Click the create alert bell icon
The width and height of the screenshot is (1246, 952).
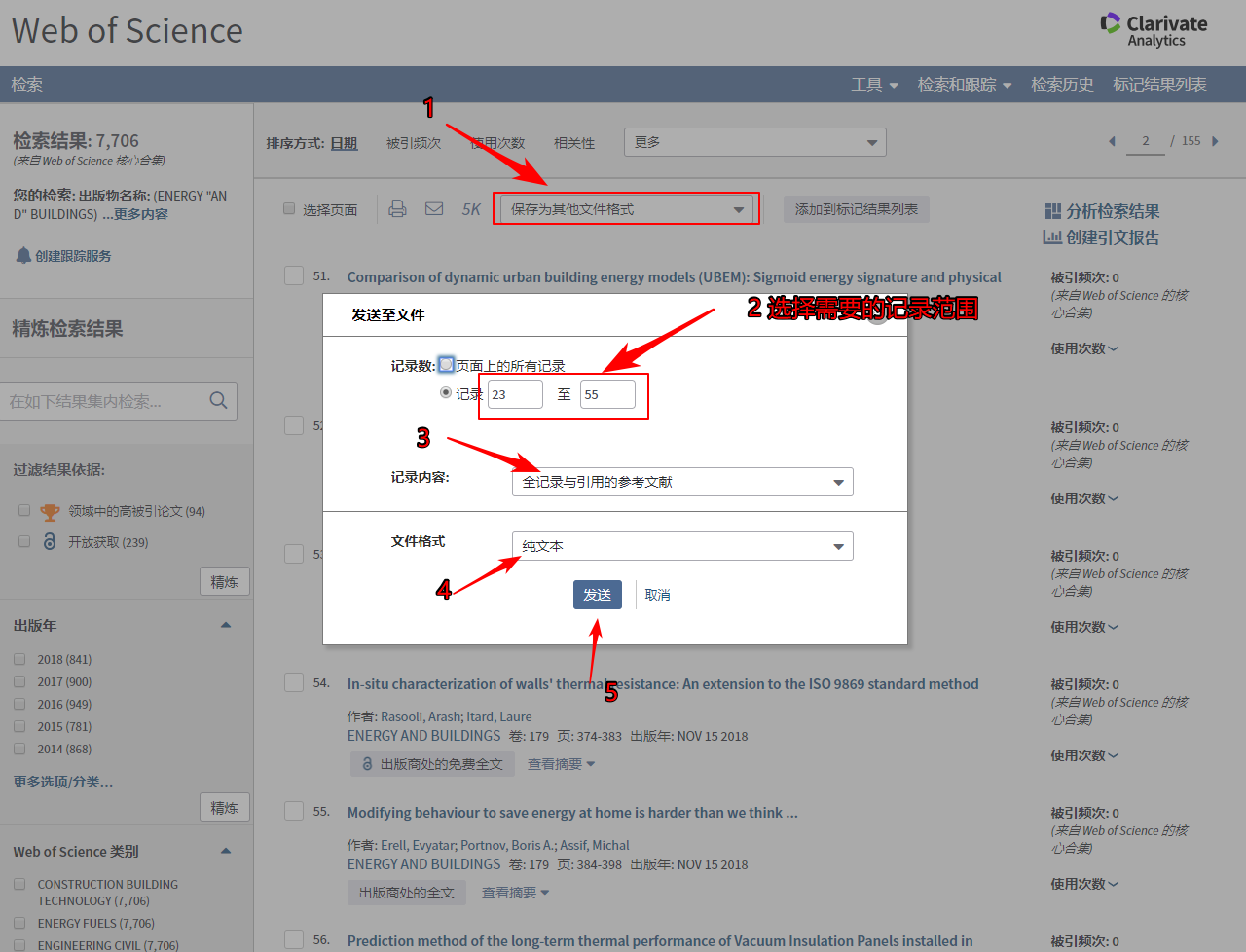(x=23, y=255)
